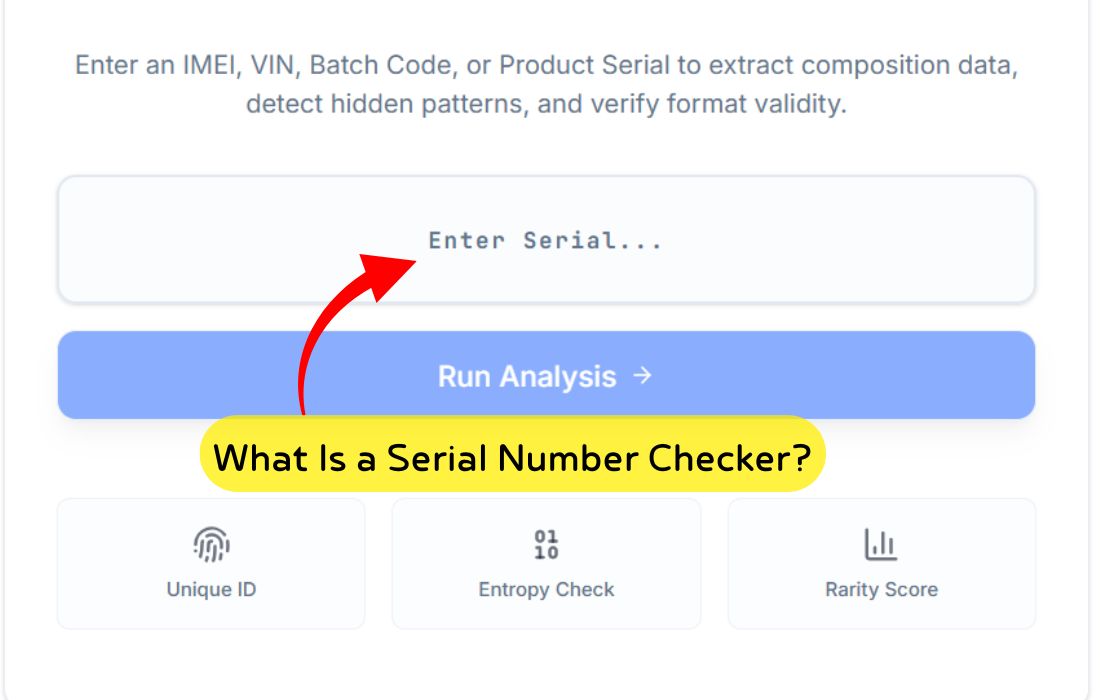Click the Entropy Check label text

click(x=546, y=590)
